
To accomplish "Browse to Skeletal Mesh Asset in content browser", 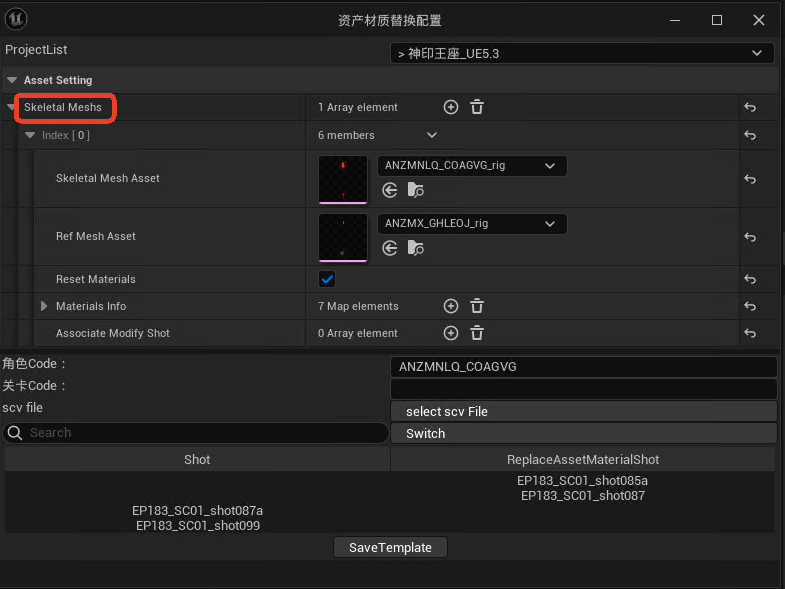I will pyautogui.click(x=416, y=190).
